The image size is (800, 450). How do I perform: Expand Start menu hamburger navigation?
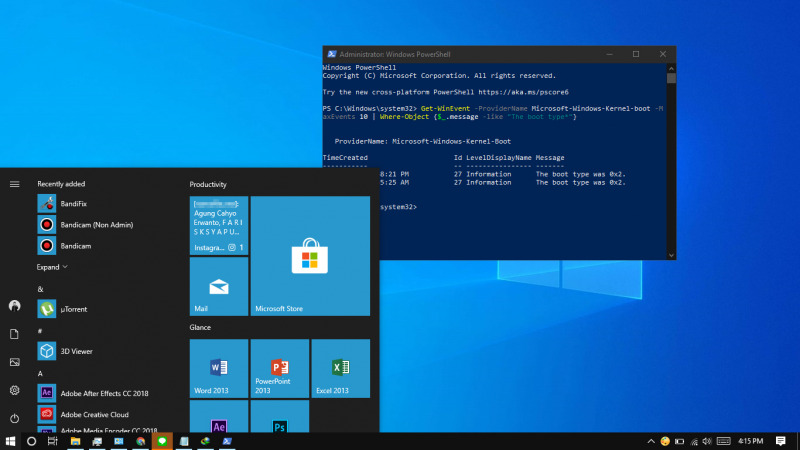[x=14, y=184]
